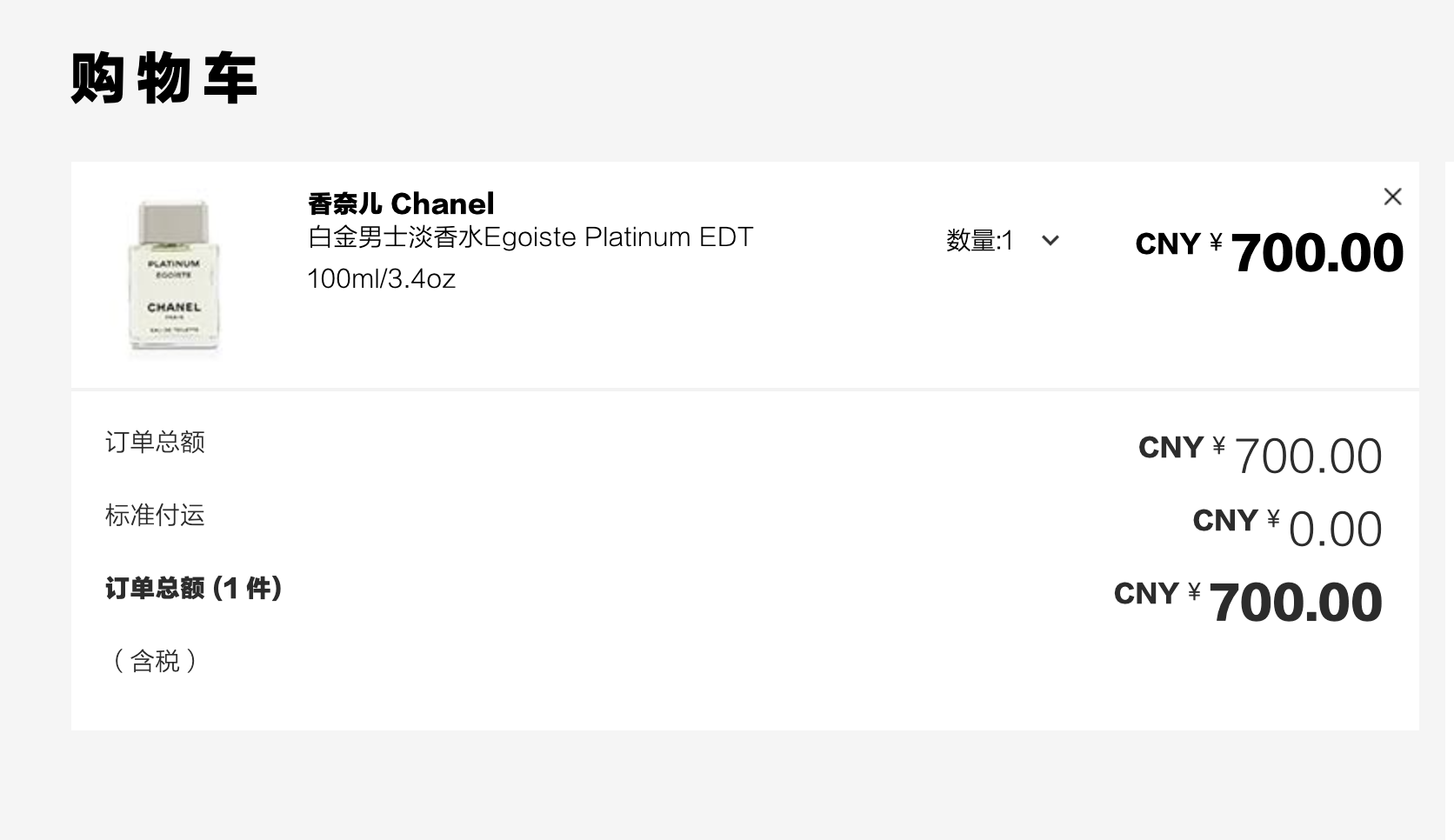Click the remove item control for Chanel perfume
The image size is (1454, 840).
pos(1393,197)
